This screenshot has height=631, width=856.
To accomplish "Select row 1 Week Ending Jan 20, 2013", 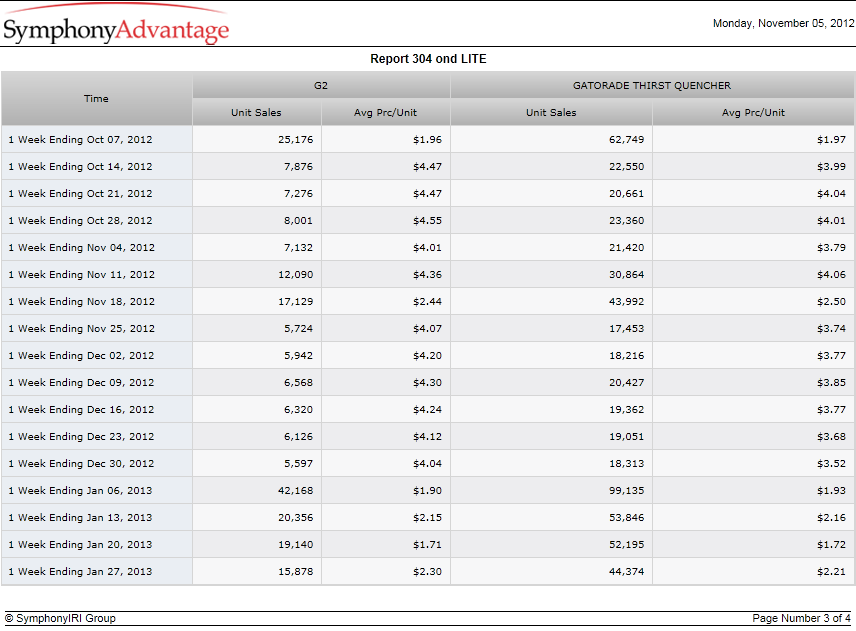I will tap(428, 545).
